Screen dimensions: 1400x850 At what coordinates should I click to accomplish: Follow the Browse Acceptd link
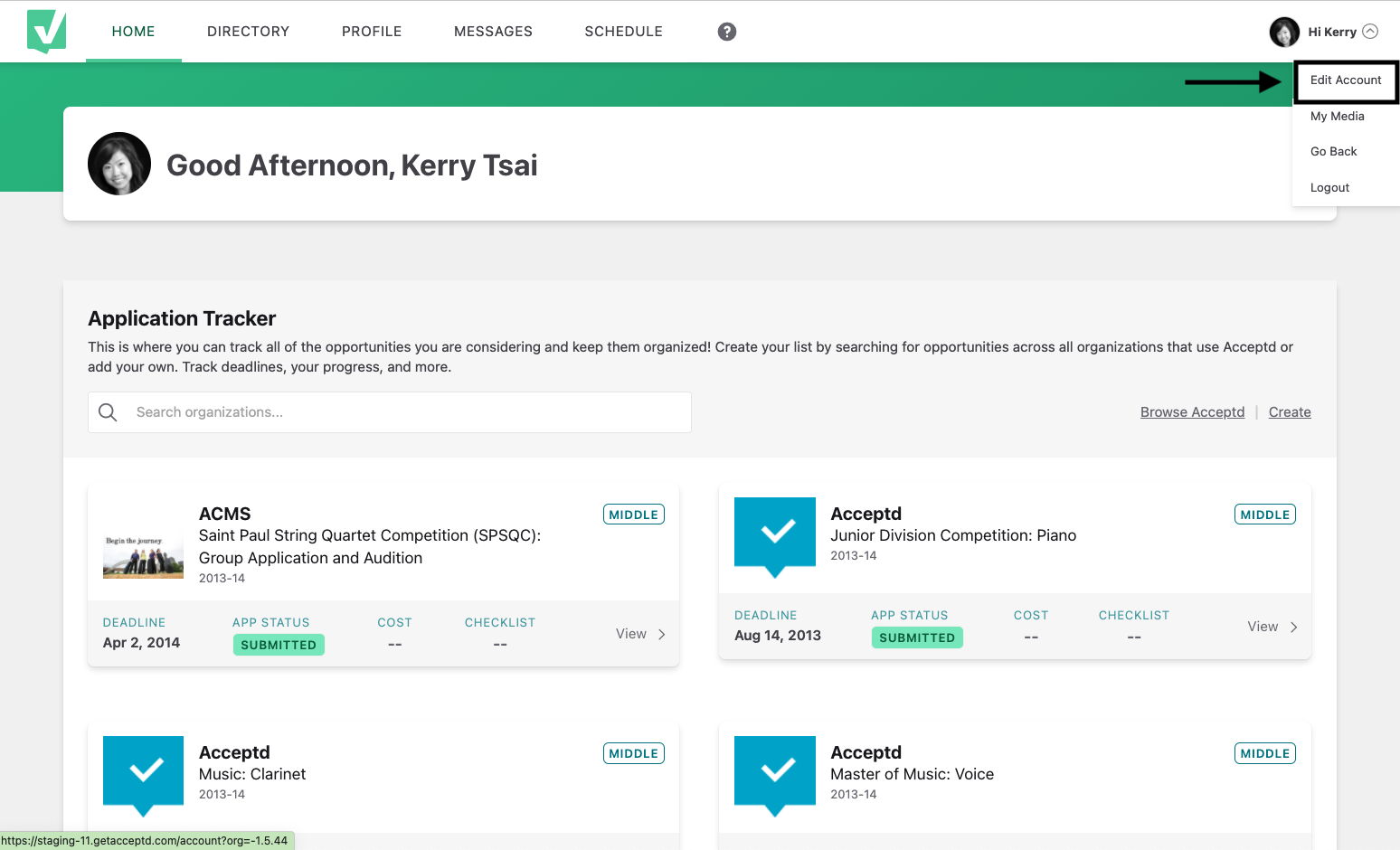tap(1193, 412)
